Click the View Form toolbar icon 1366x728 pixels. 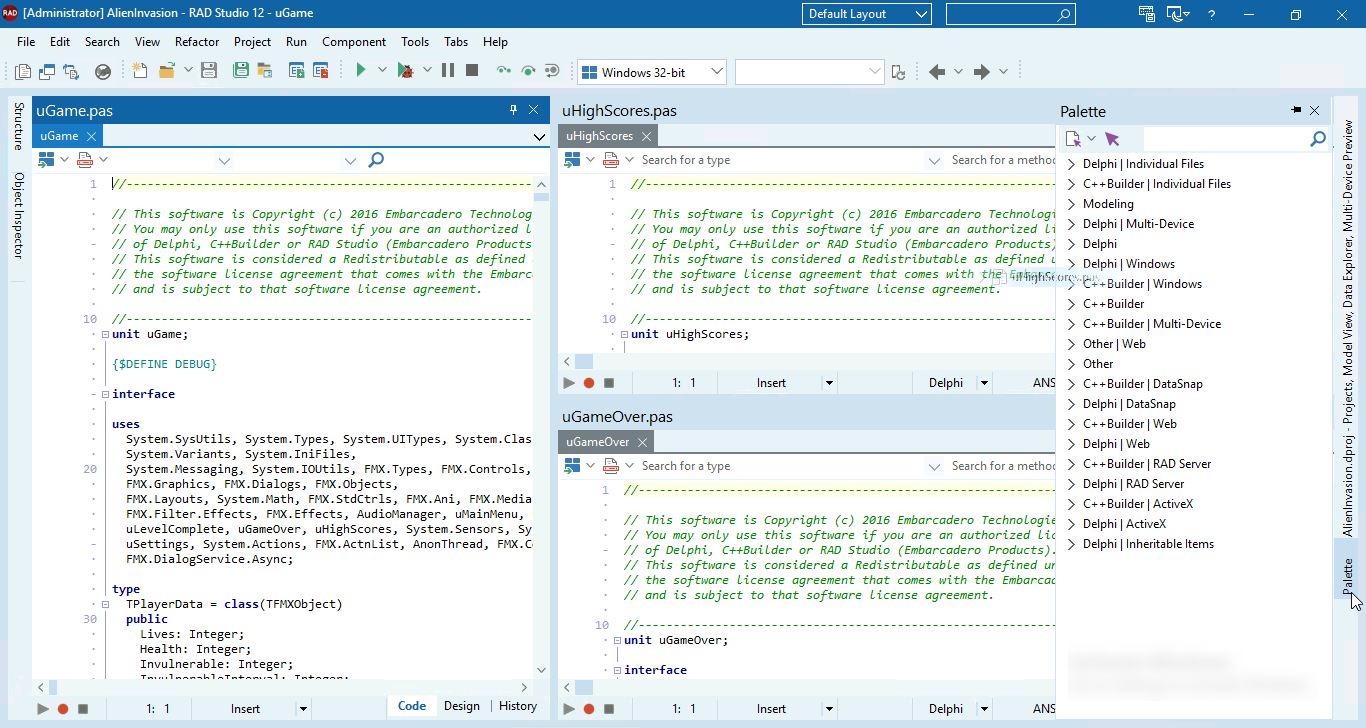point(47,71)
